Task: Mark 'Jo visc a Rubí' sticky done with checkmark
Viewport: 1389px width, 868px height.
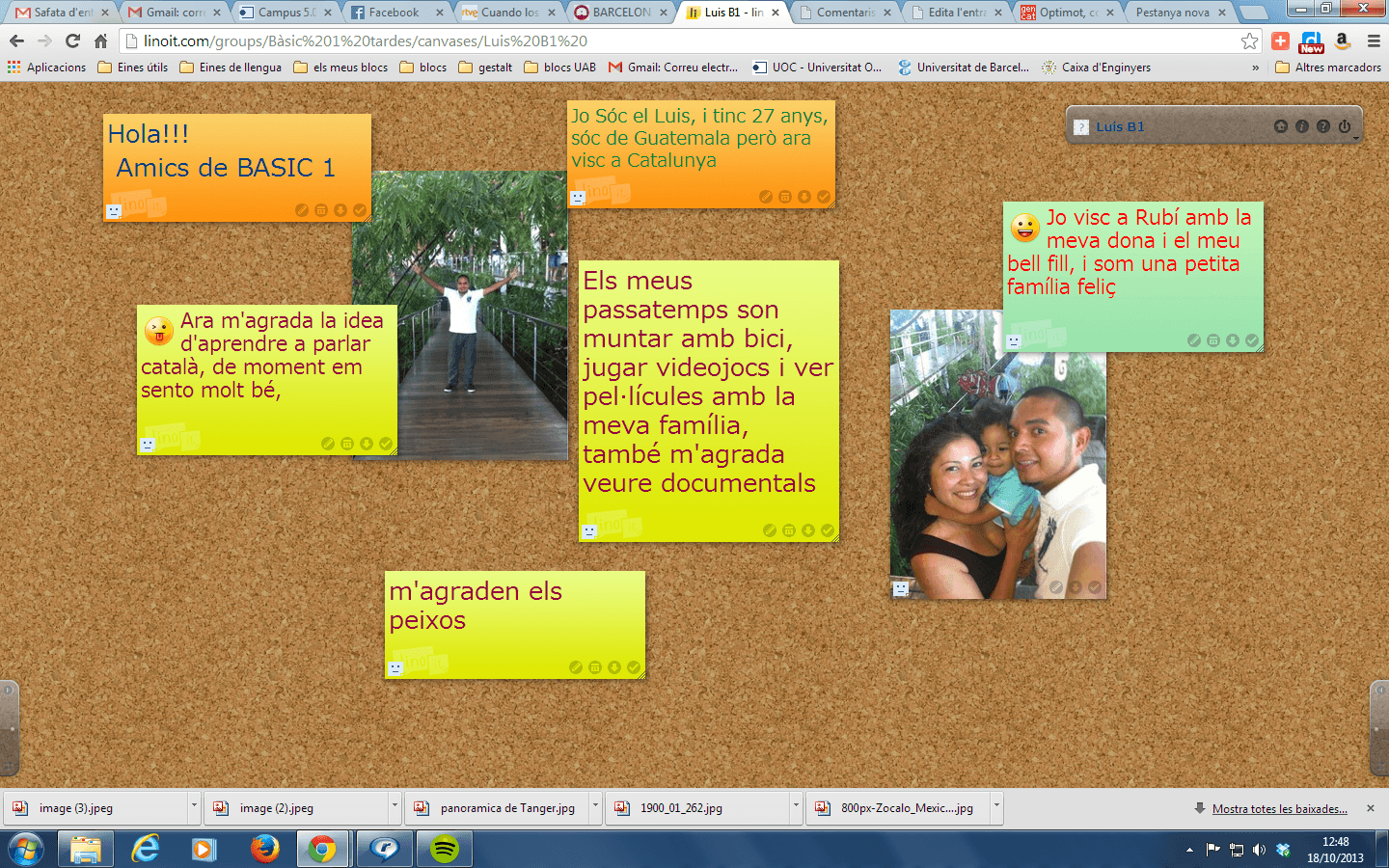Action: click(1252, 340)
